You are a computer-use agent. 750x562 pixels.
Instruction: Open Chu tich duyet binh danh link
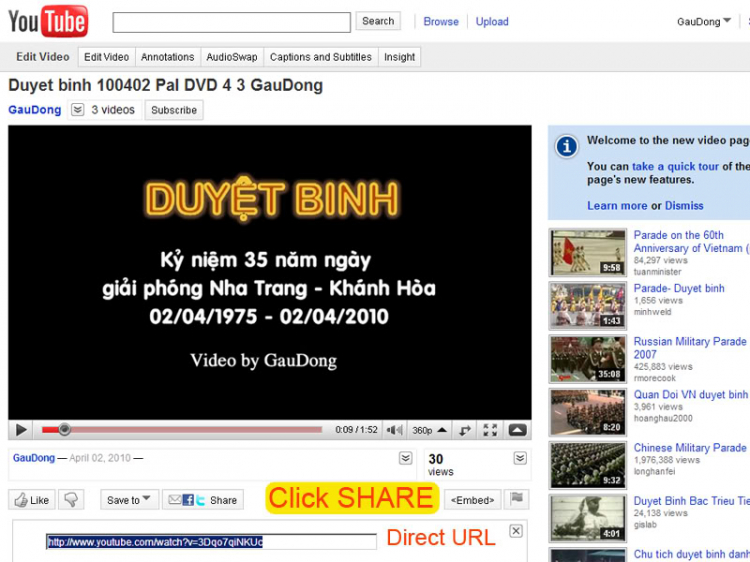(692, 554)
